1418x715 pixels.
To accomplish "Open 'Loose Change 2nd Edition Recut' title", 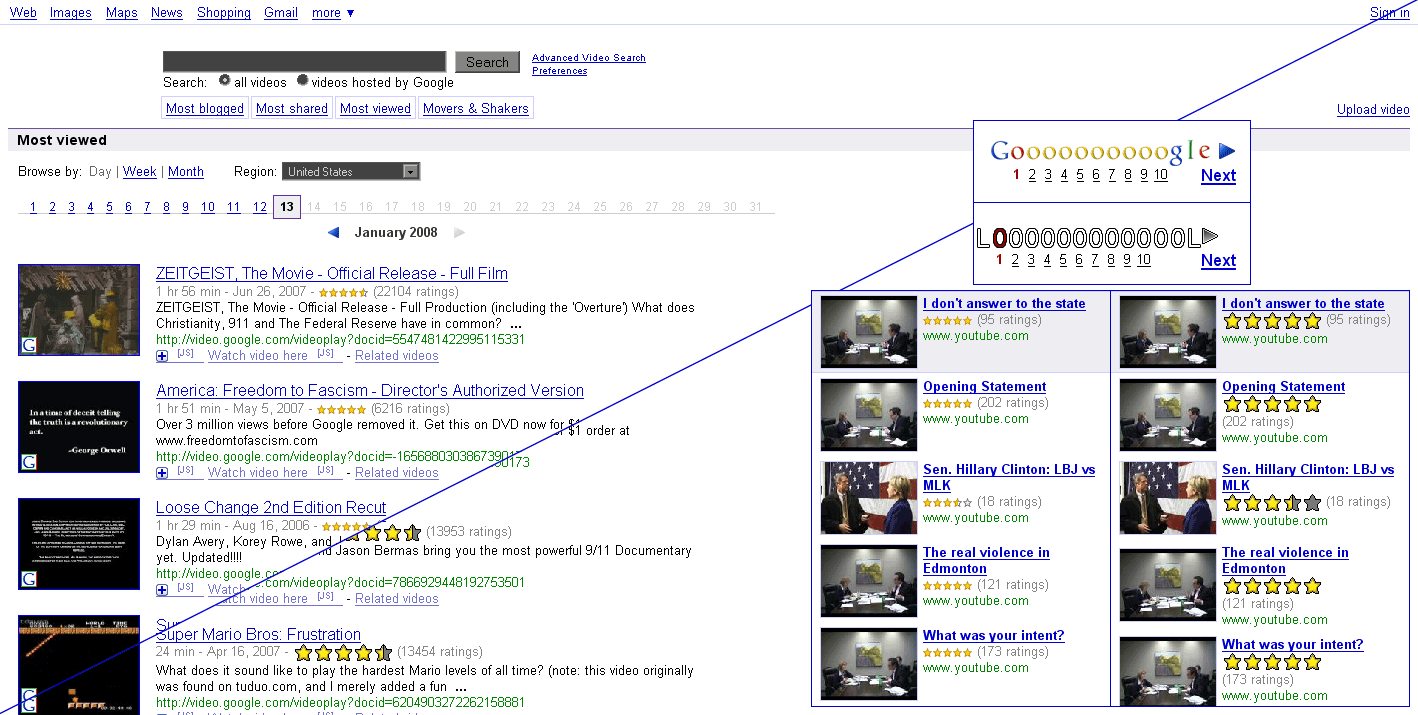I will coord(271,508).
